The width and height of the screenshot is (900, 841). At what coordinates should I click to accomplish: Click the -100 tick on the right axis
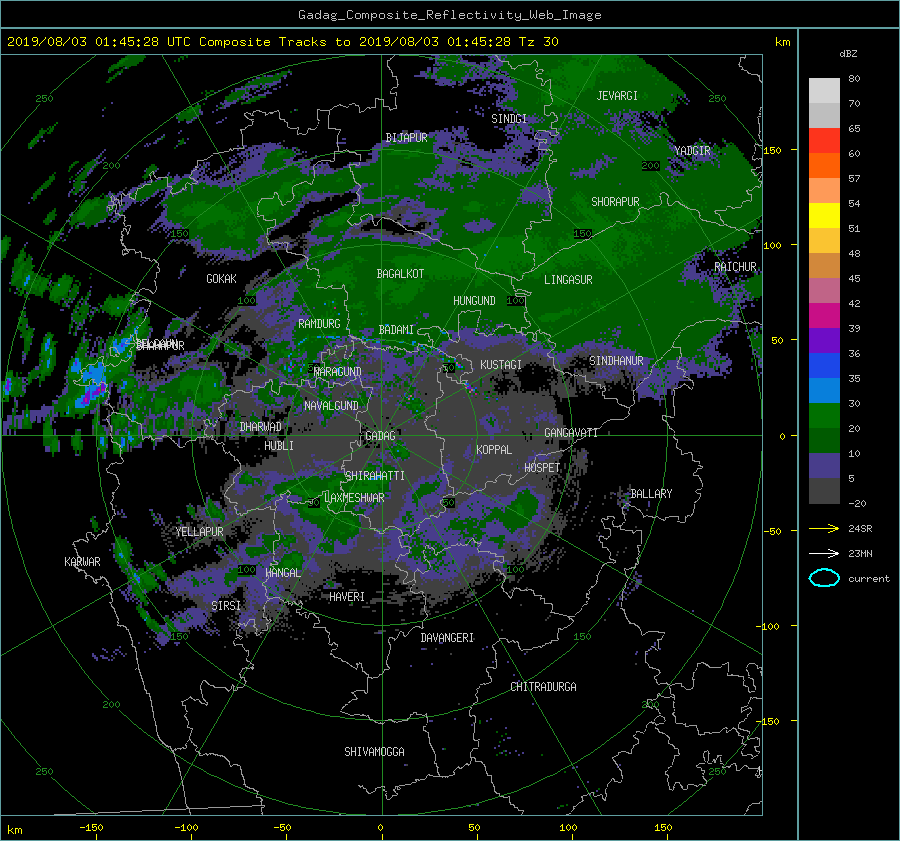pos(770,626)
